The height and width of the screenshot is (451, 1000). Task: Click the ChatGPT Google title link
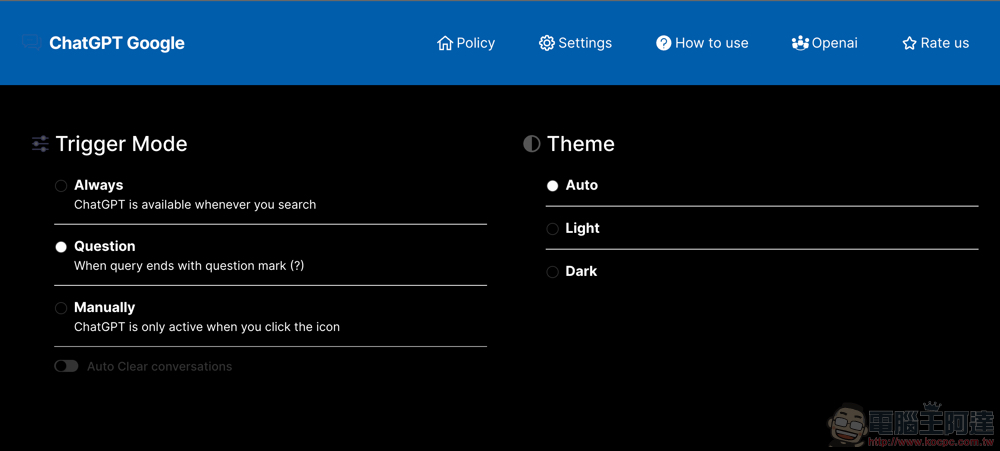(x=117, y=43)
